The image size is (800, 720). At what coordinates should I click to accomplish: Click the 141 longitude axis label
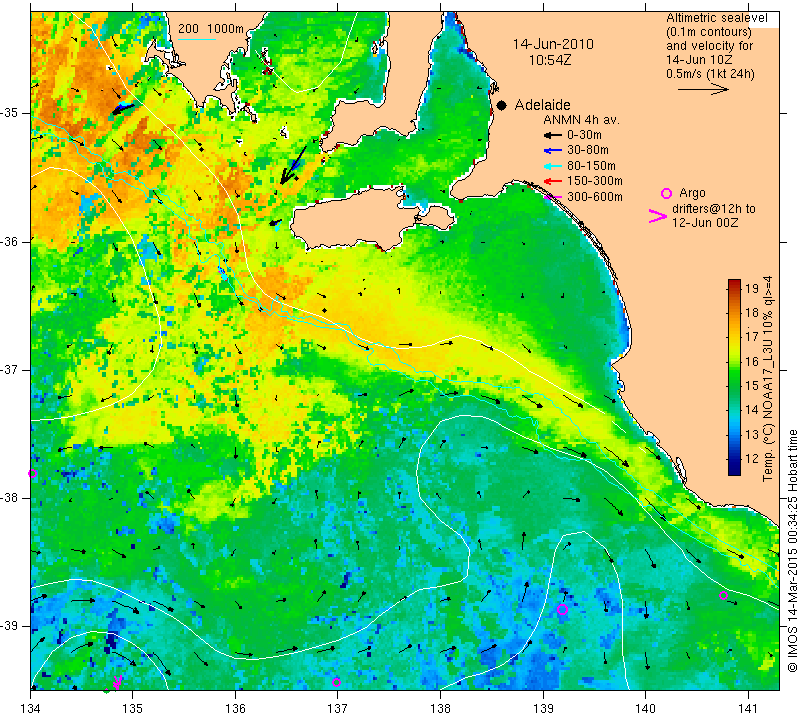(748, 709)
